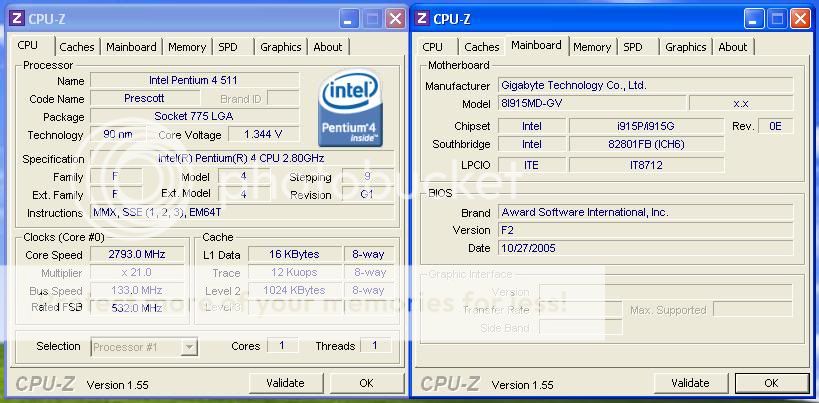The width and height of the screenshot is (819, 403).
Task: Click the CPU-Z icon in left window title bar
Action: 17,19
